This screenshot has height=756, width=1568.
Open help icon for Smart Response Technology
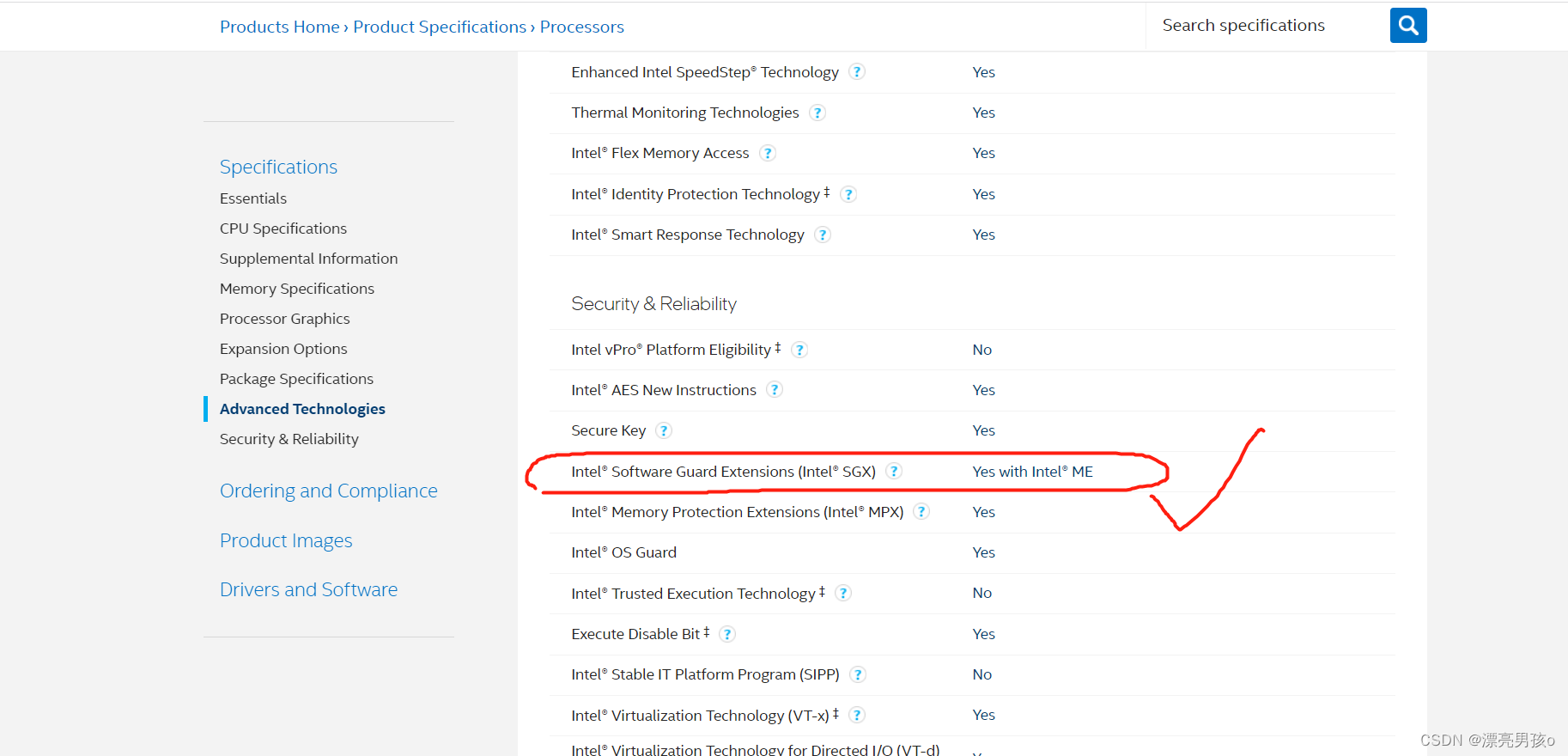[823, 235]
